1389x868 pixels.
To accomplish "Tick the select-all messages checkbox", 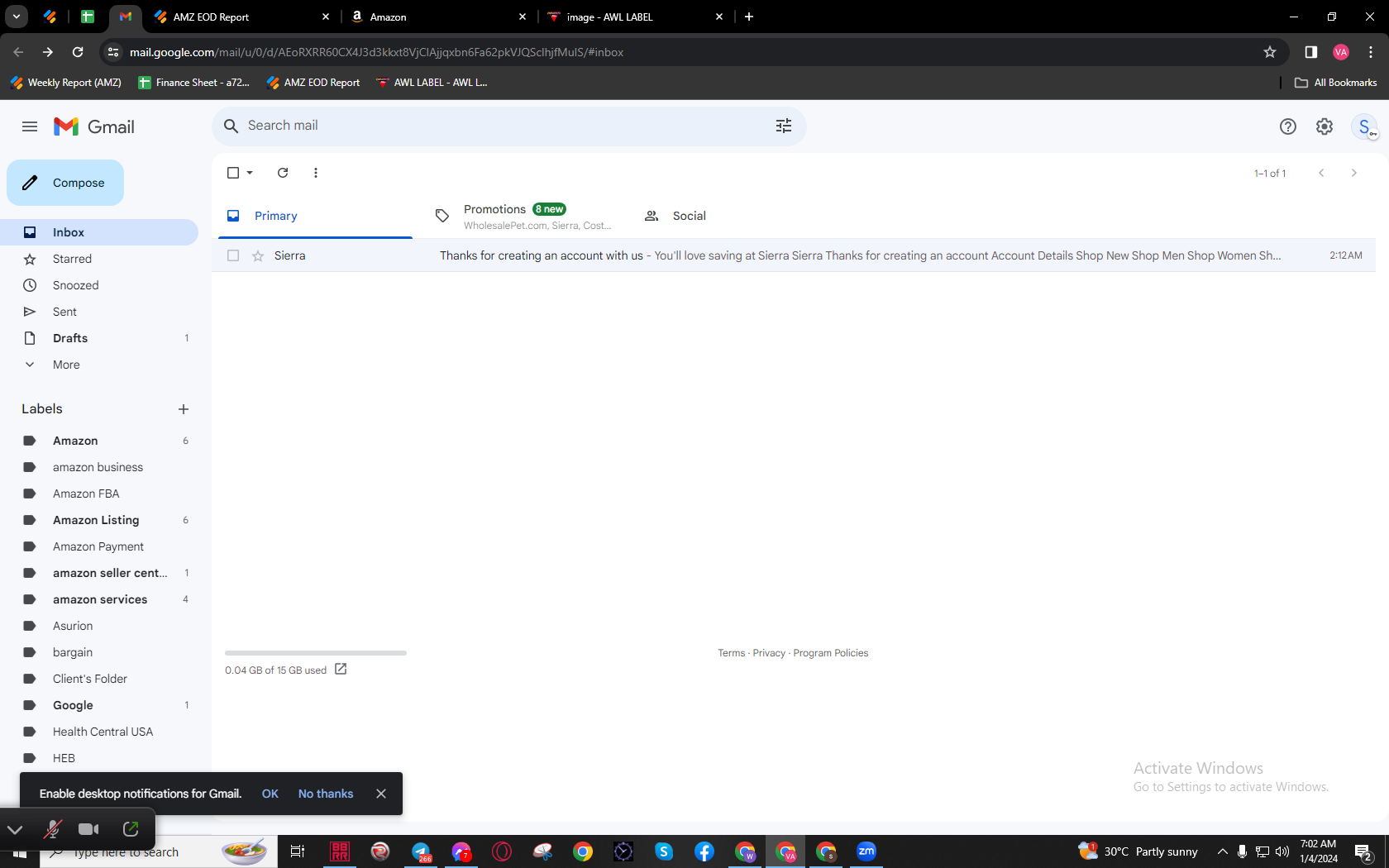I will [x=233, y=173].
